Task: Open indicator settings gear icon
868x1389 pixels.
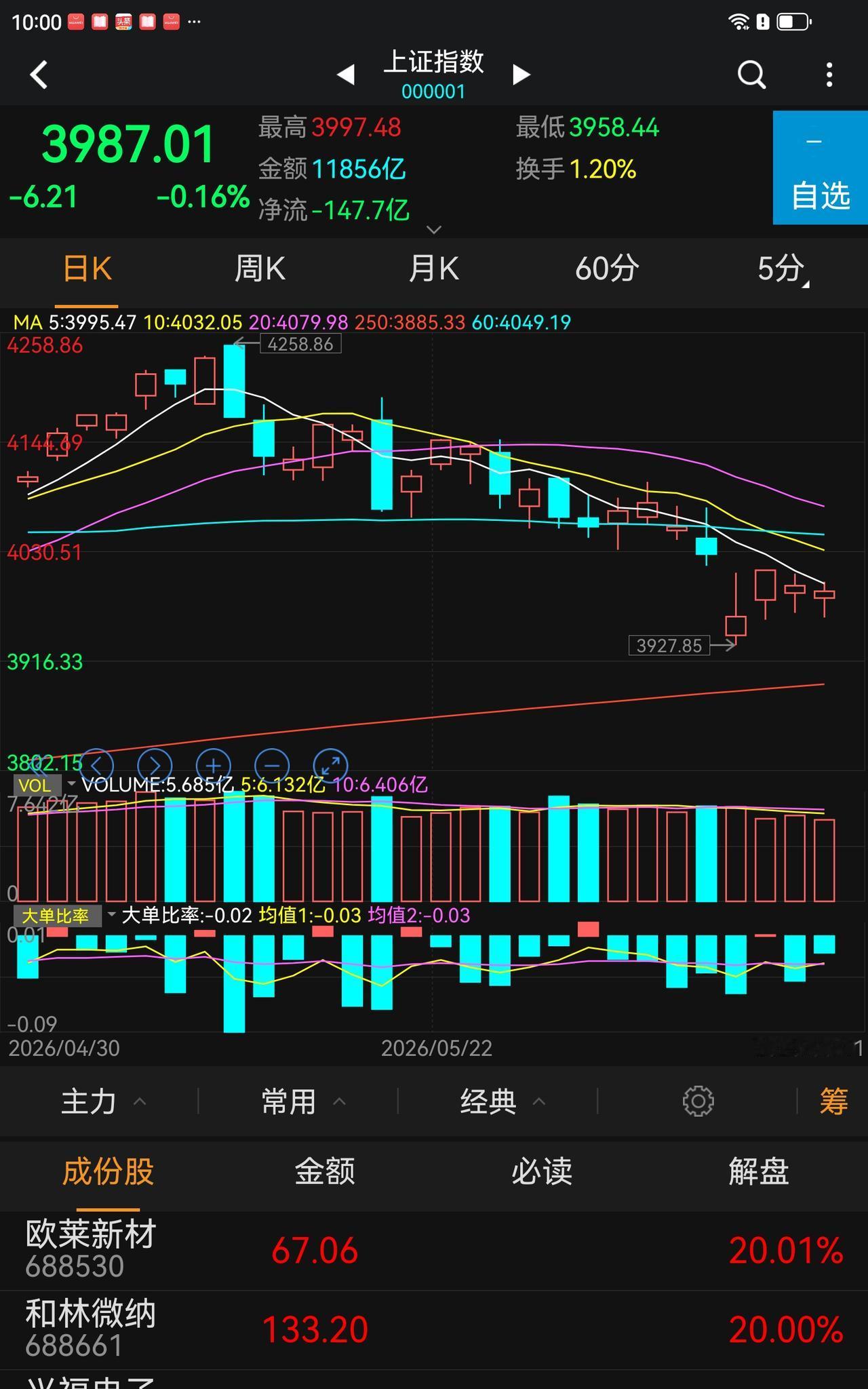Action: (x=698, y=1101)
